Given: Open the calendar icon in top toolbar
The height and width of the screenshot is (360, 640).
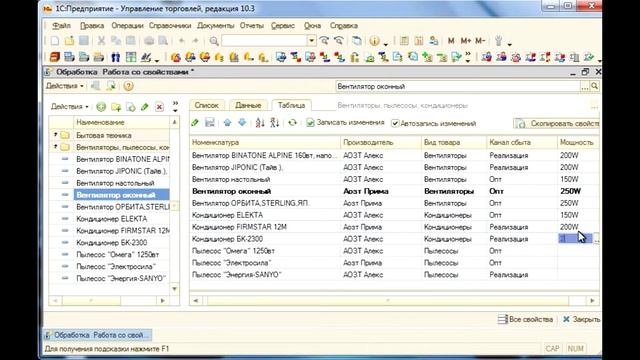Looking at the screenshot, I should [x=419, y=41].
